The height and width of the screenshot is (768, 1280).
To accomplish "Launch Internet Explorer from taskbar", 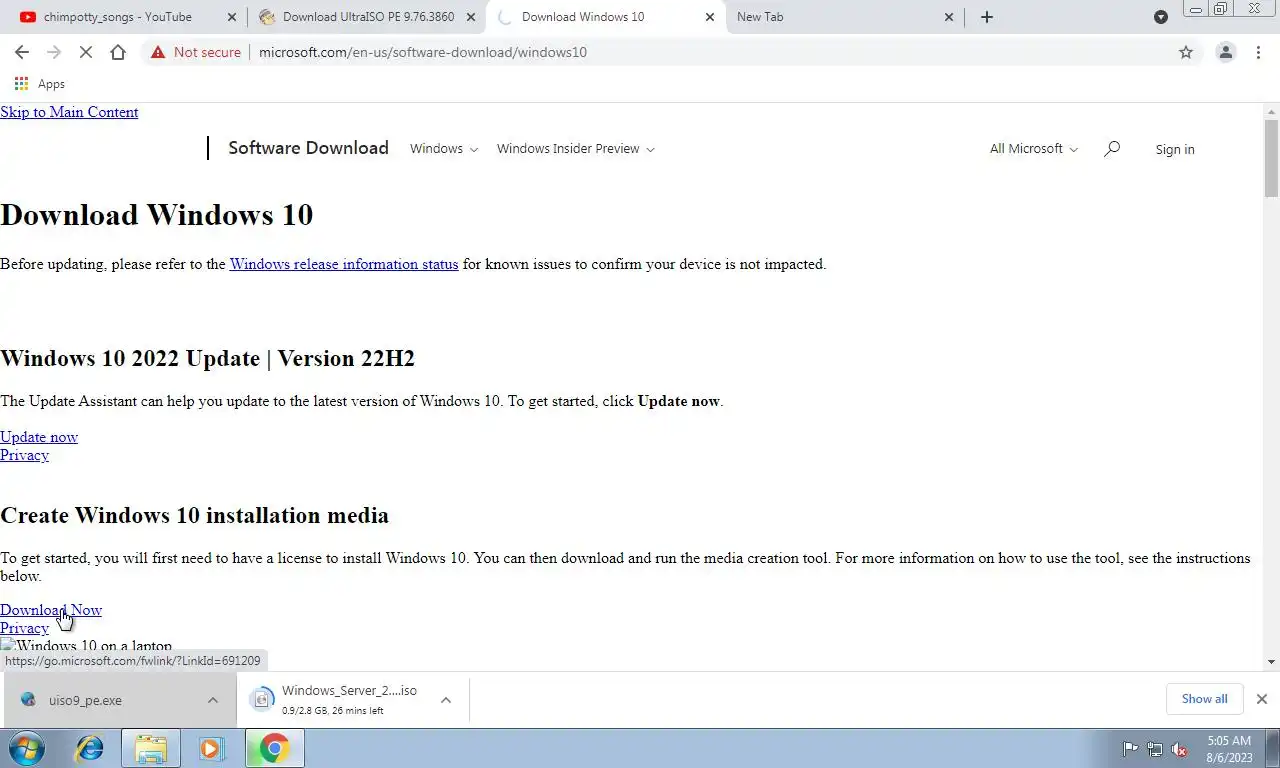I will [90, 748].
